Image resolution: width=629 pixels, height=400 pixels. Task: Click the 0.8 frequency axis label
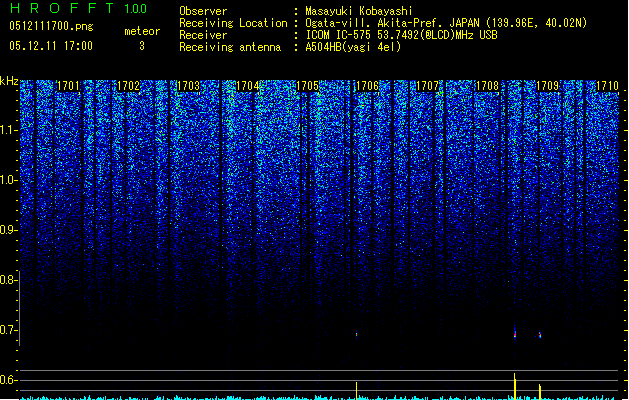[x=9, y=280]
